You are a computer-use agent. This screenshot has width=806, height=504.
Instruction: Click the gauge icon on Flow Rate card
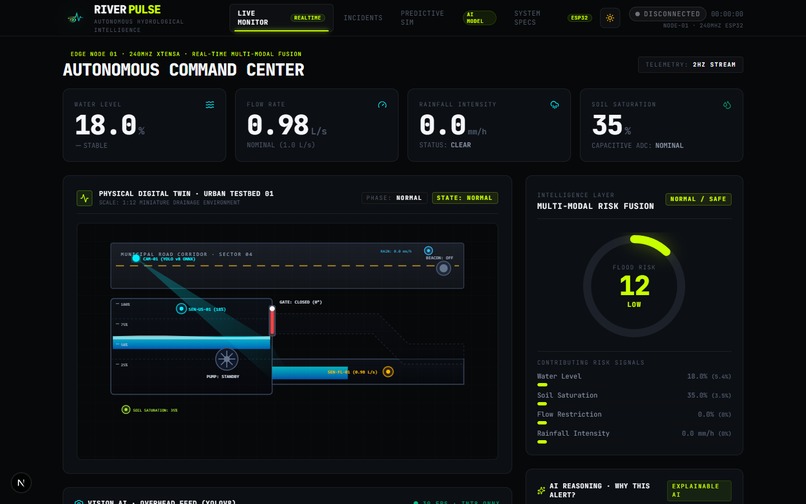[x=382, y=105]
